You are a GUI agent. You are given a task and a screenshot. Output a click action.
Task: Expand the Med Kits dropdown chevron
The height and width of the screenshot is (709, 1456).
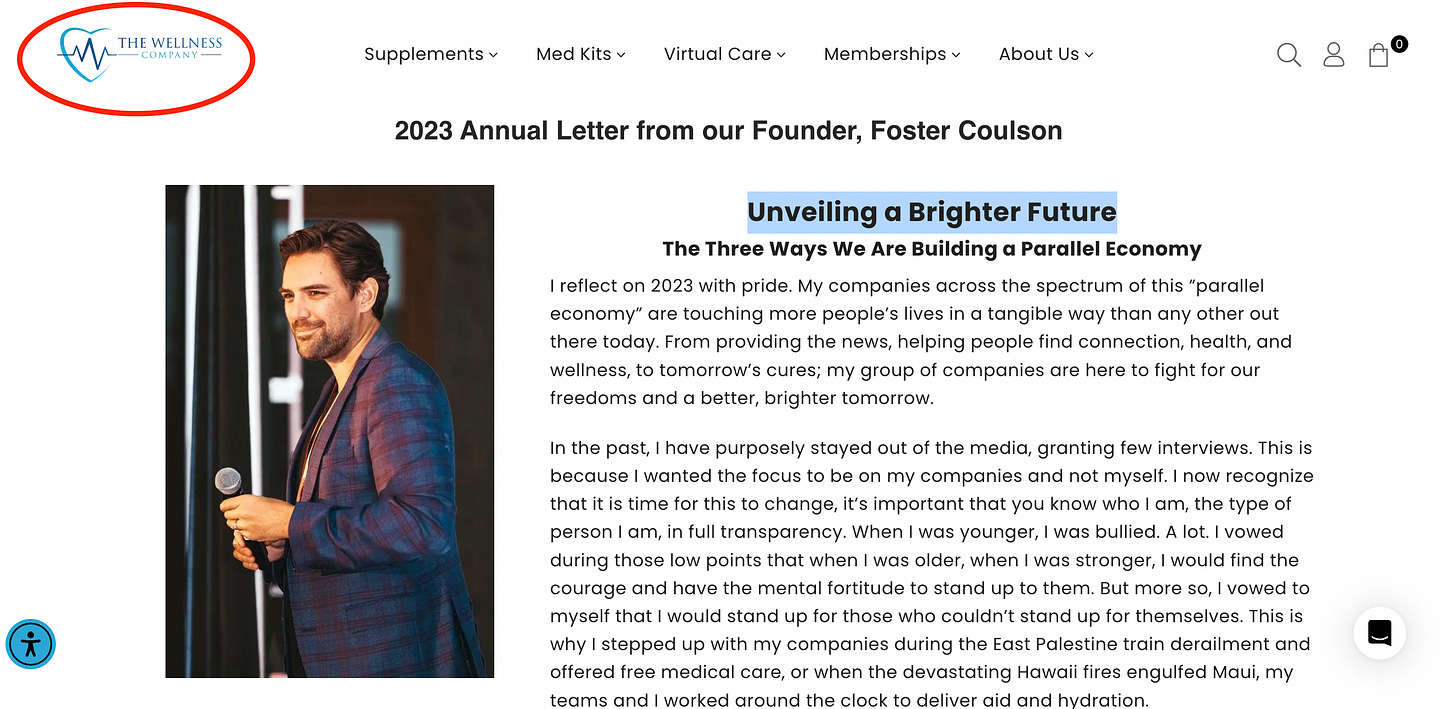[621, 55]
